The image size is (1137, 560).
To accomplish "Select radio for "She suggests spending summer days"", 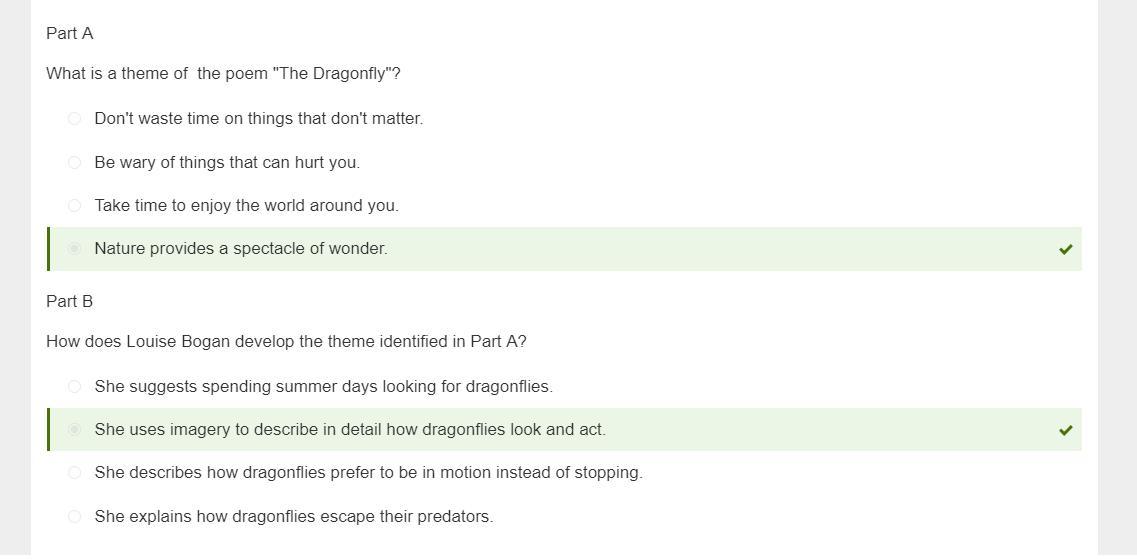I will coord(74,387).
